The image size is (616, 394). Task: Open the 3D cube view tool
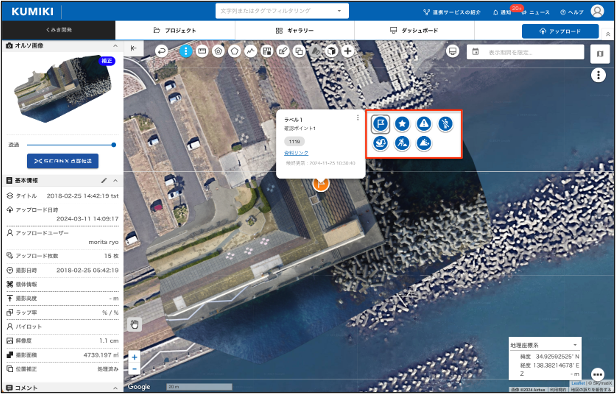click(332, 51)
